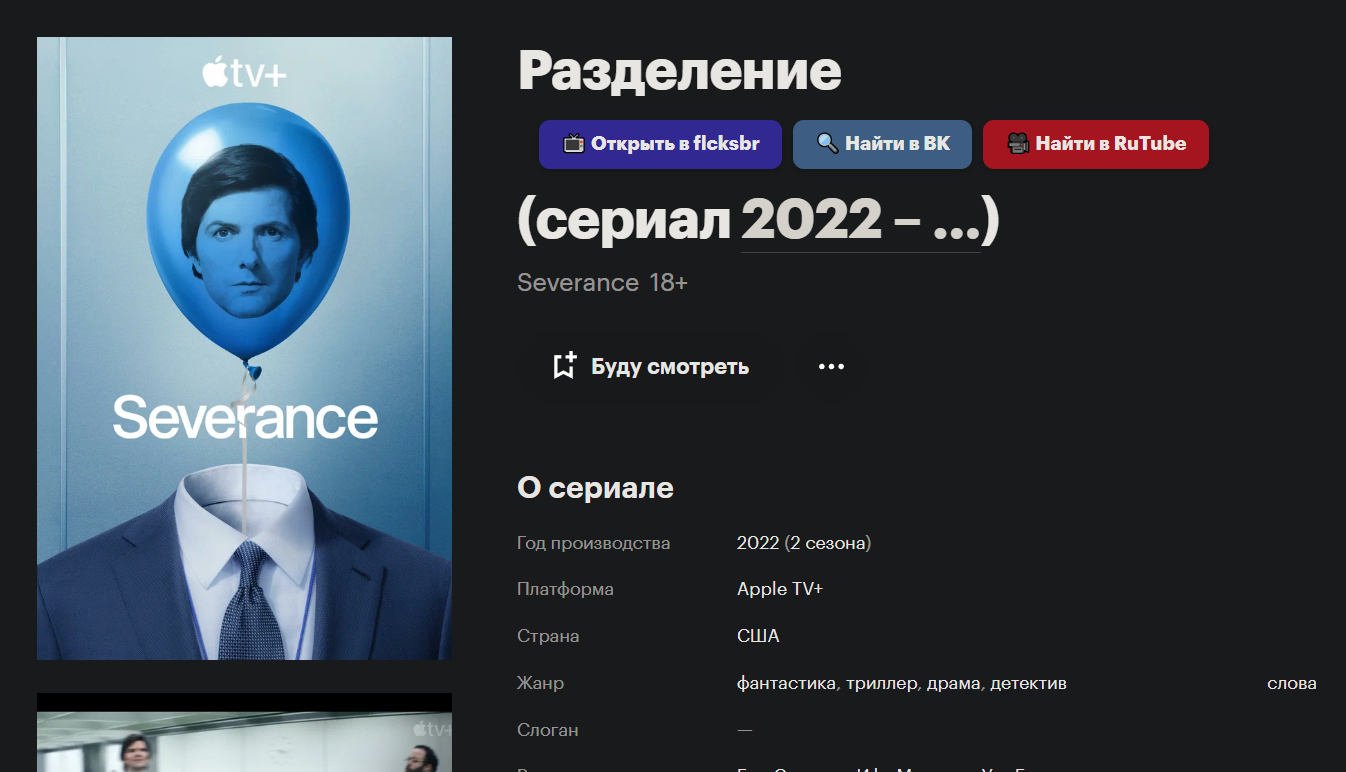The image size is (1346, 772).
Task: Select the О сериале section heading
Action: [595, 488]
